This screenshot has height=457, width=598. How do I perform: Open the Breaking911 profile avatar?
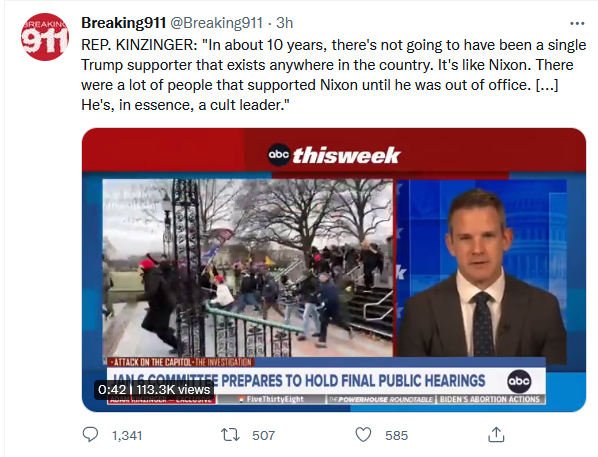(x=44, y=37)
